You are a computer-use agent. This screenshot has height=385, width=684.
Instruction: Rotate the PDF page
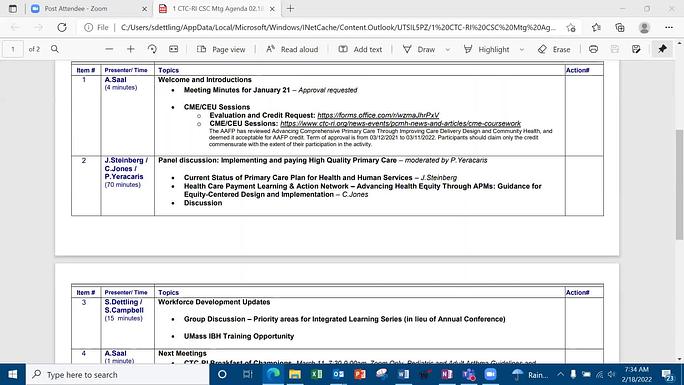coord(152,49)
